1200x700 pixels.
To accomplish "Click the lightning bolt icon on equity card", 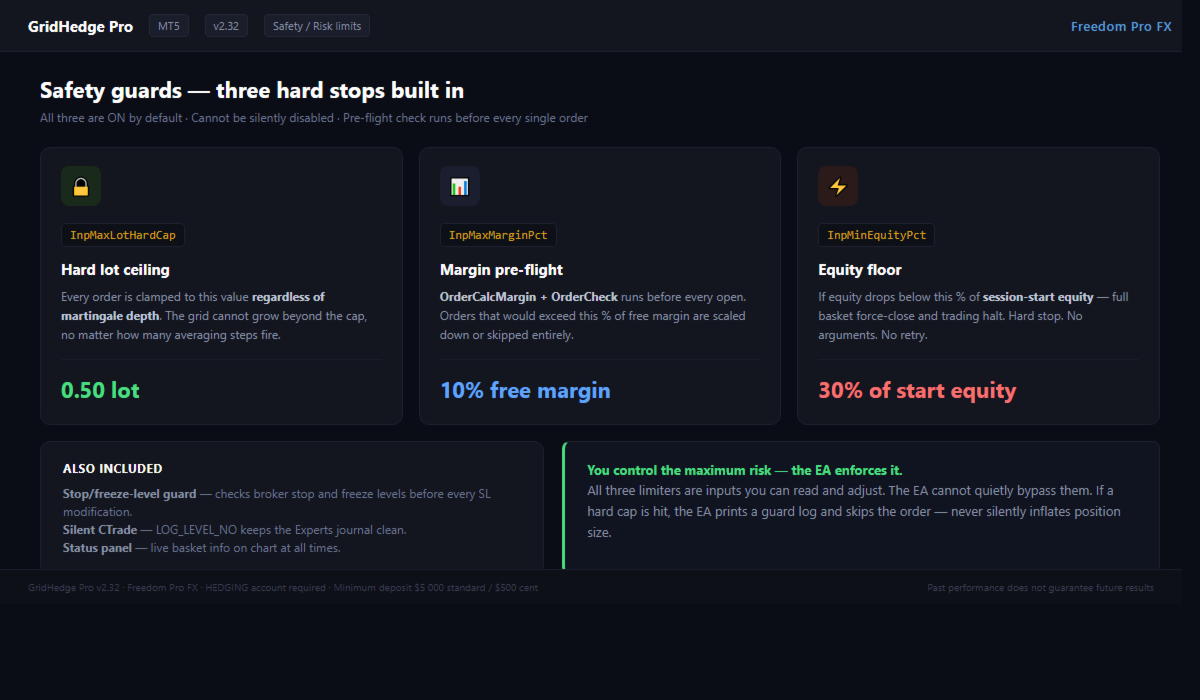I will (838, 186).
